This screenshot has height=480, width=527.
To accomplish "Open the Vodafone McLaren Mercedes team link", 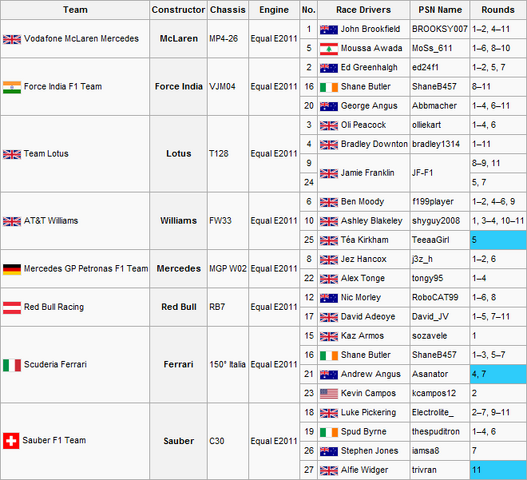I will 81,39.
